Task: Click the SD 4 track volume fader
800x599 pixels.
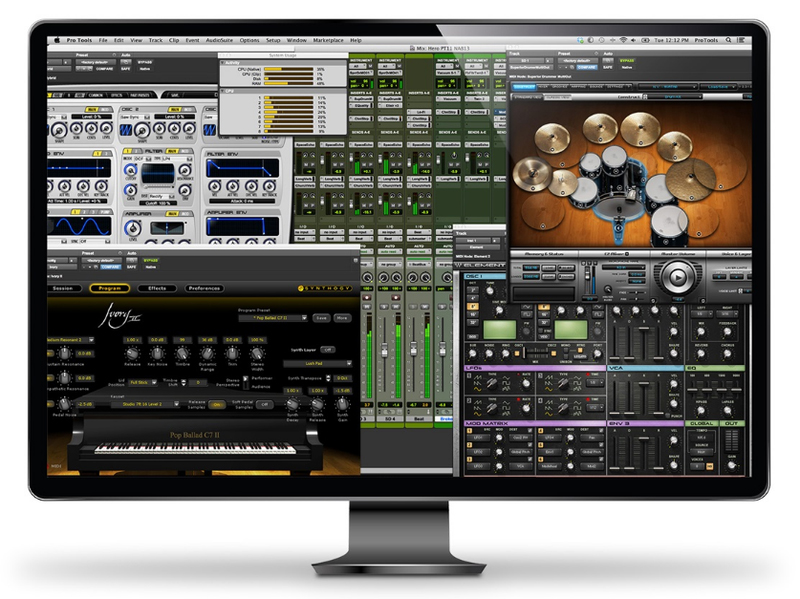Action: pyautogui.click(x=384, y=350)
